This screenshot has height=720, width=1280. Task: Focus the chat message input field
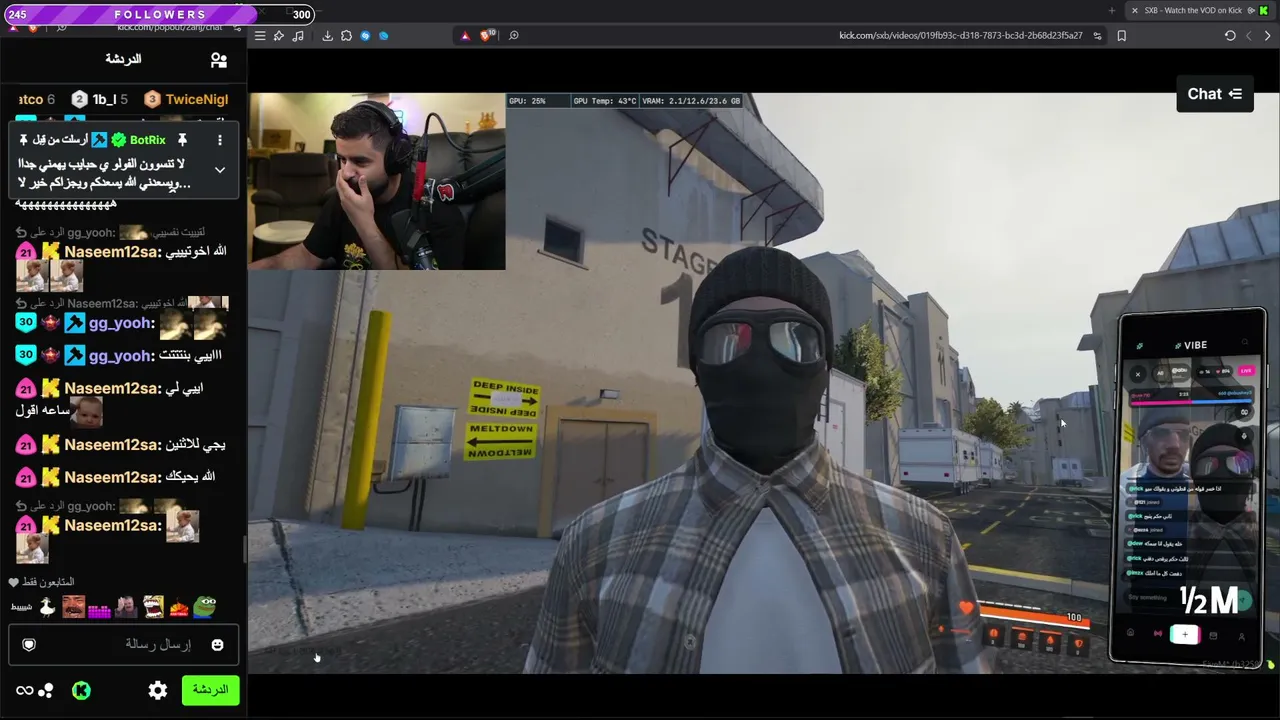123,645
